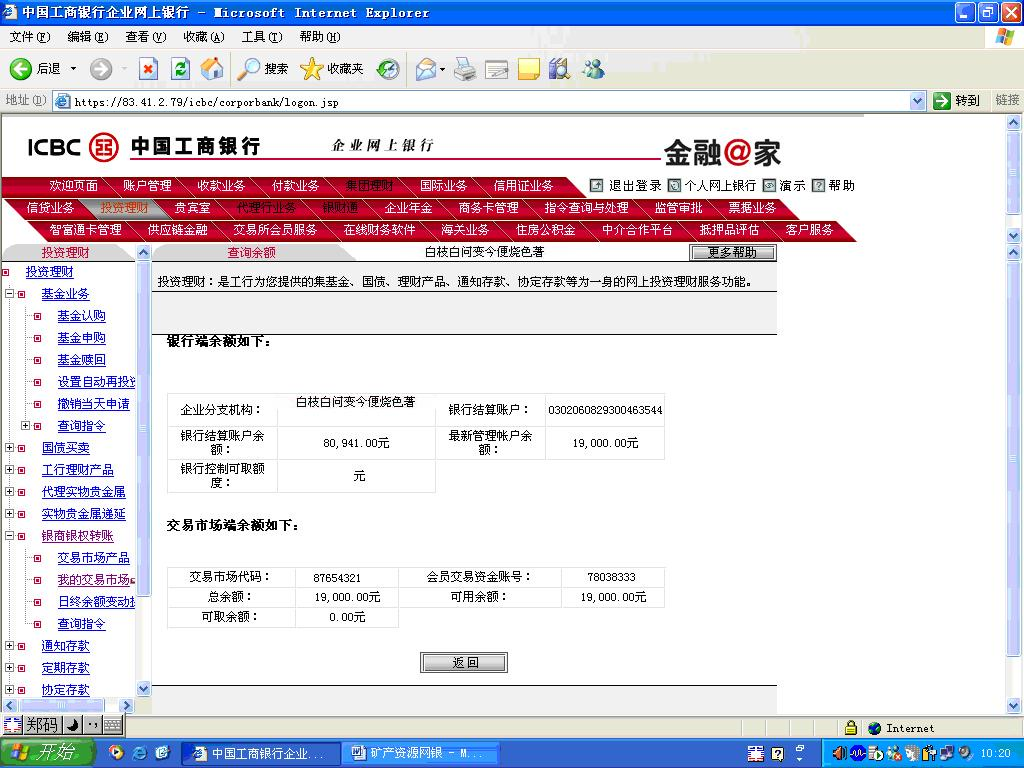Open the 交易市场产品 link
This screenshot has height=768, width=1024.
click(93, 558)
